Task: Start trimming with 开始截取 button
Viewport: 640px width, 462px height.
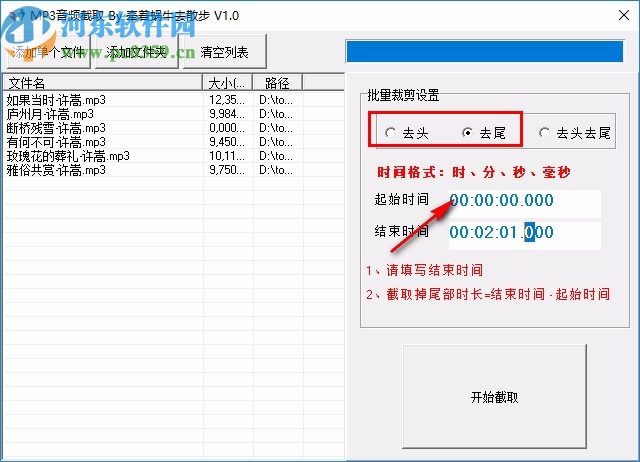Action: [x=494, y=397]
